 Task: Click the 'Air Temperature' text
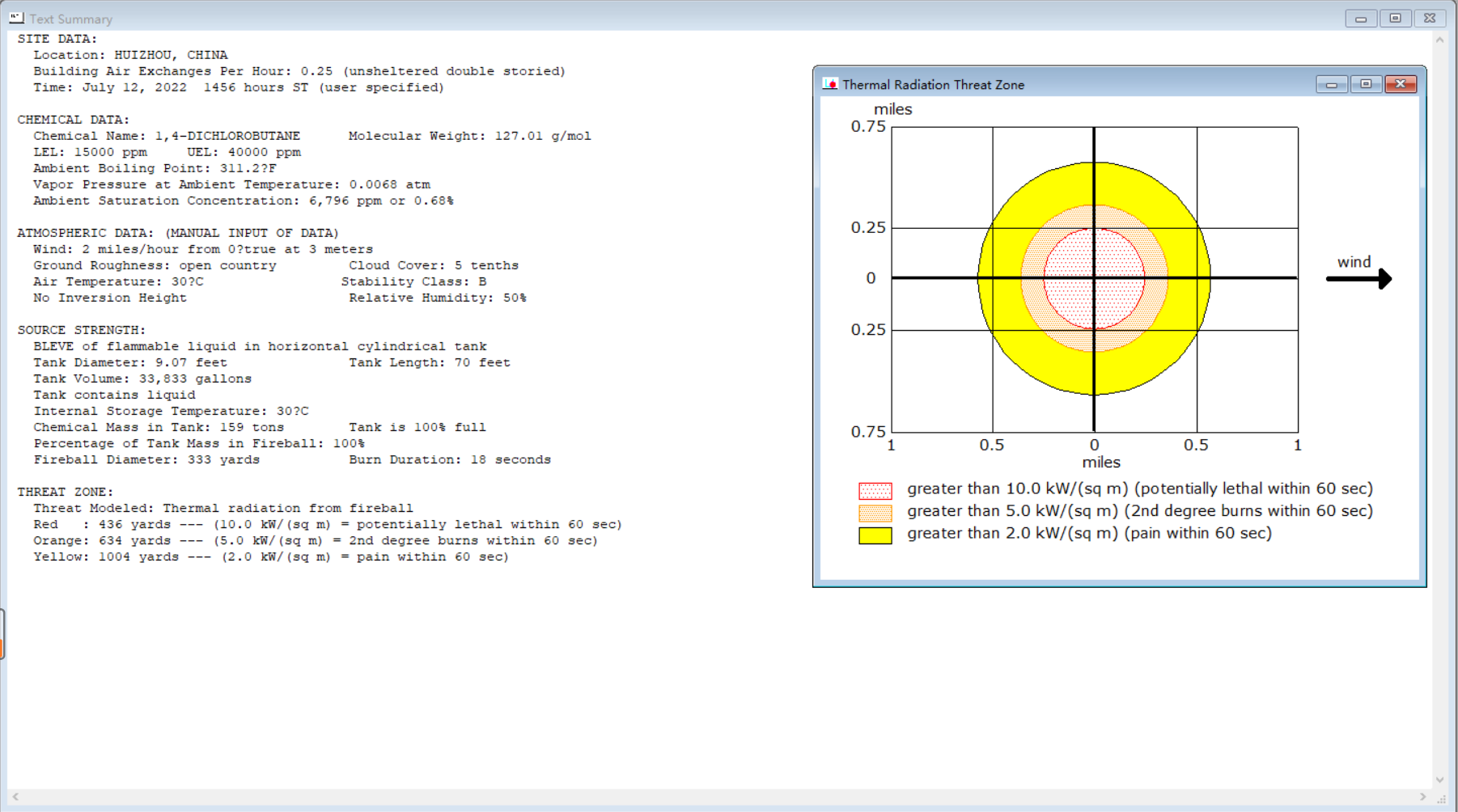(x=118, y=281)
